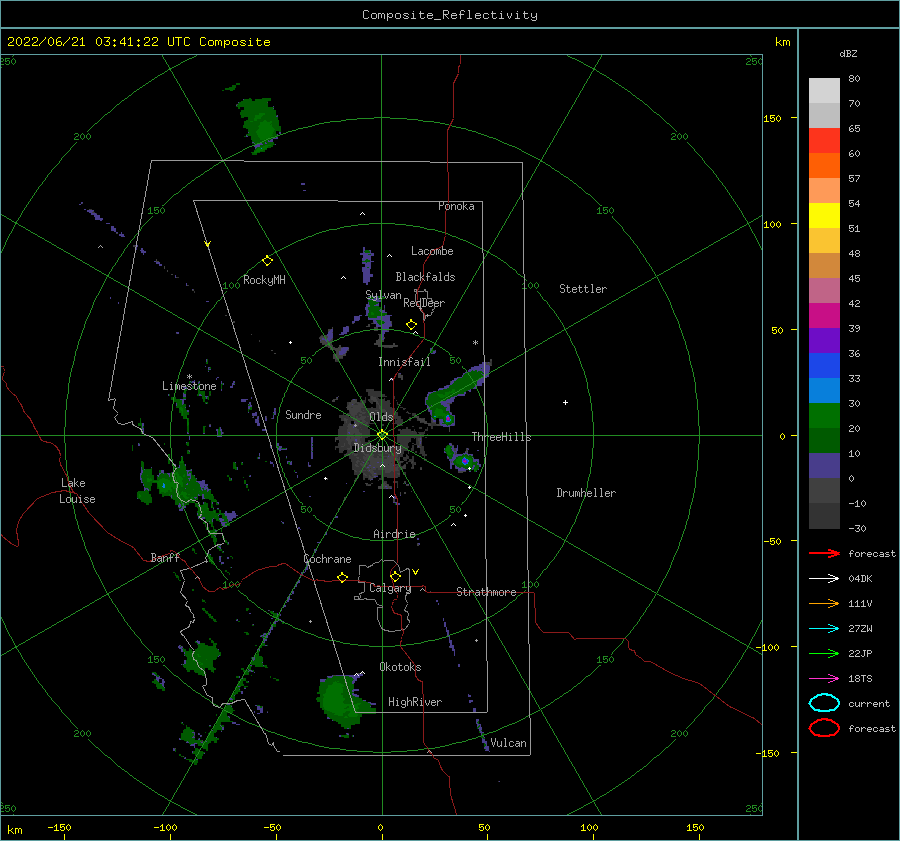Click the Sylvan label
The width and height of the screenshot is (900, 841).
383,295
